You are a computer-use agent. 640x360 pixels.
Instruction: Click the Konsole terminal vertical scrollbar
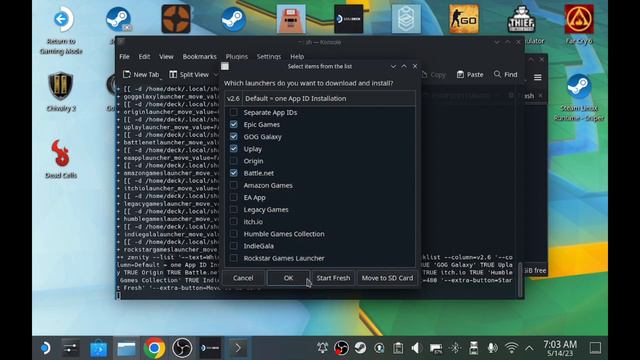[x=520, y=280]
